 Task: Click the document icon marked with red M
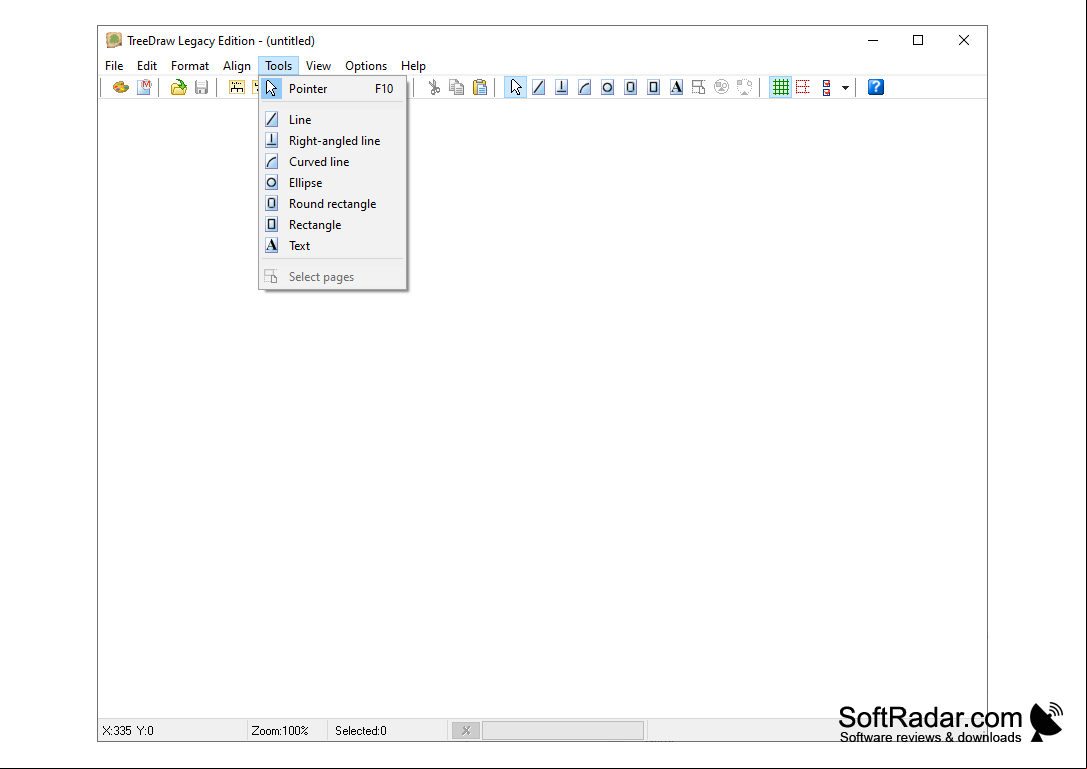pyautogui.click(x=144, y=87)
